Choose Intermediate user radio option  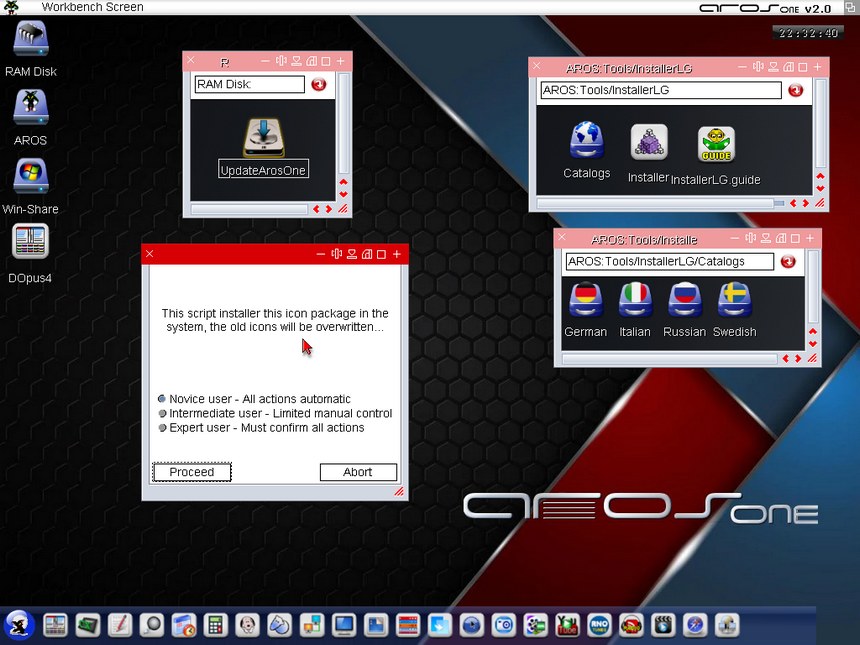pos(163,413)
